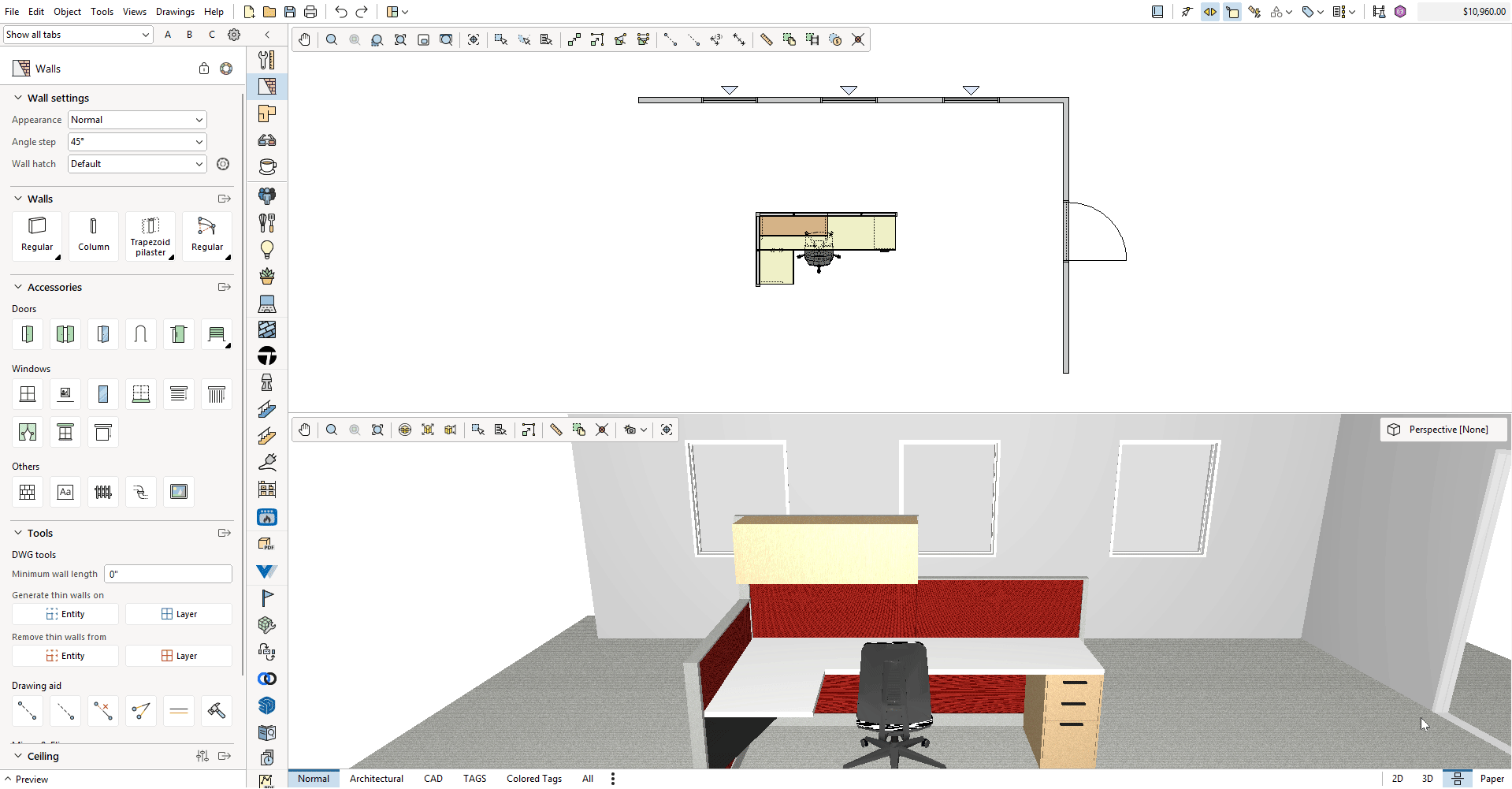Open the Drawings menu
The image size is (1512, 789).
pos(175,12)
